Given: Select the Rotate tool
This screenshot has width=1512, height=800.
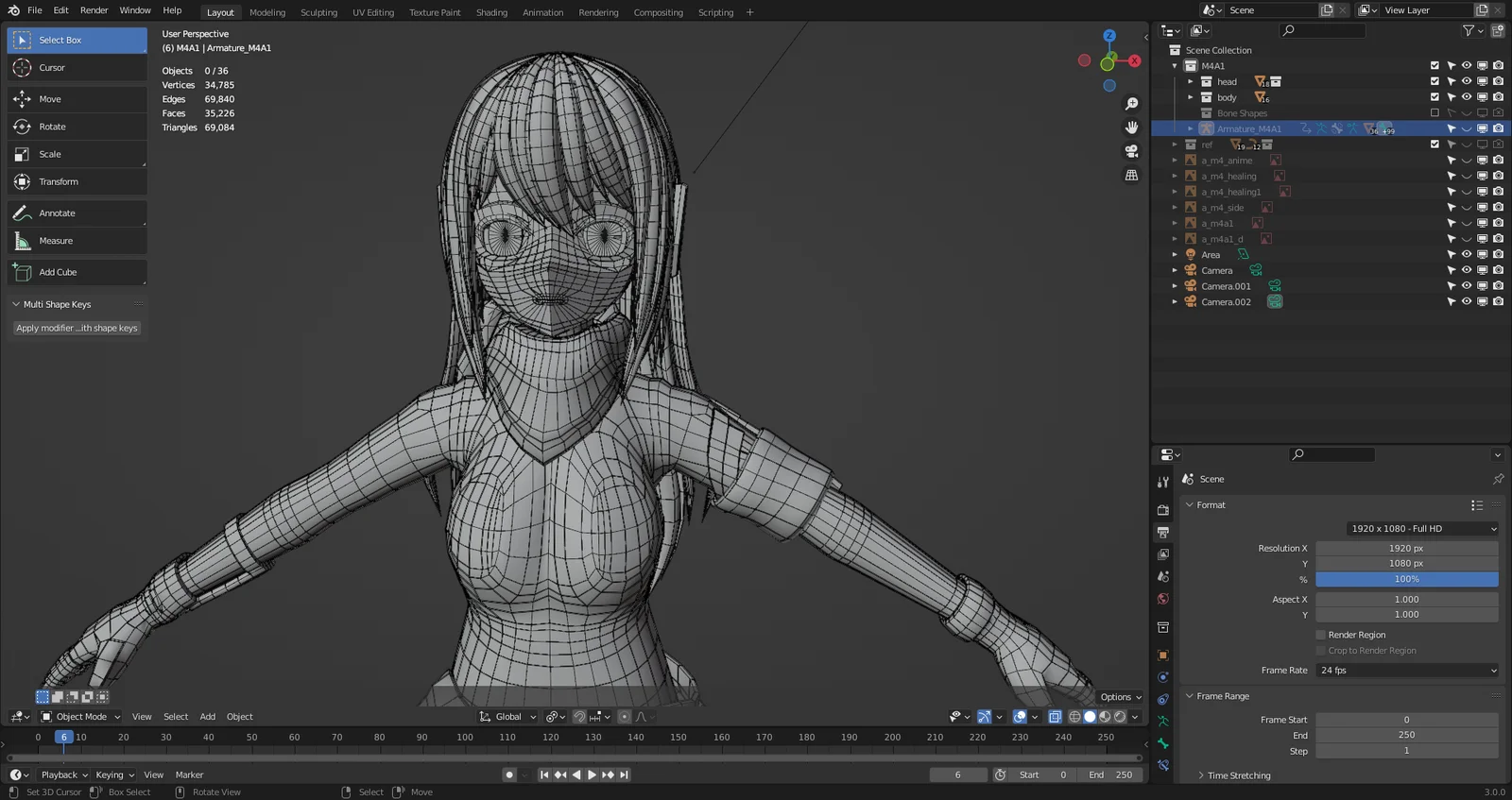Looking at the screenshot, I should (x=52, y=127).
